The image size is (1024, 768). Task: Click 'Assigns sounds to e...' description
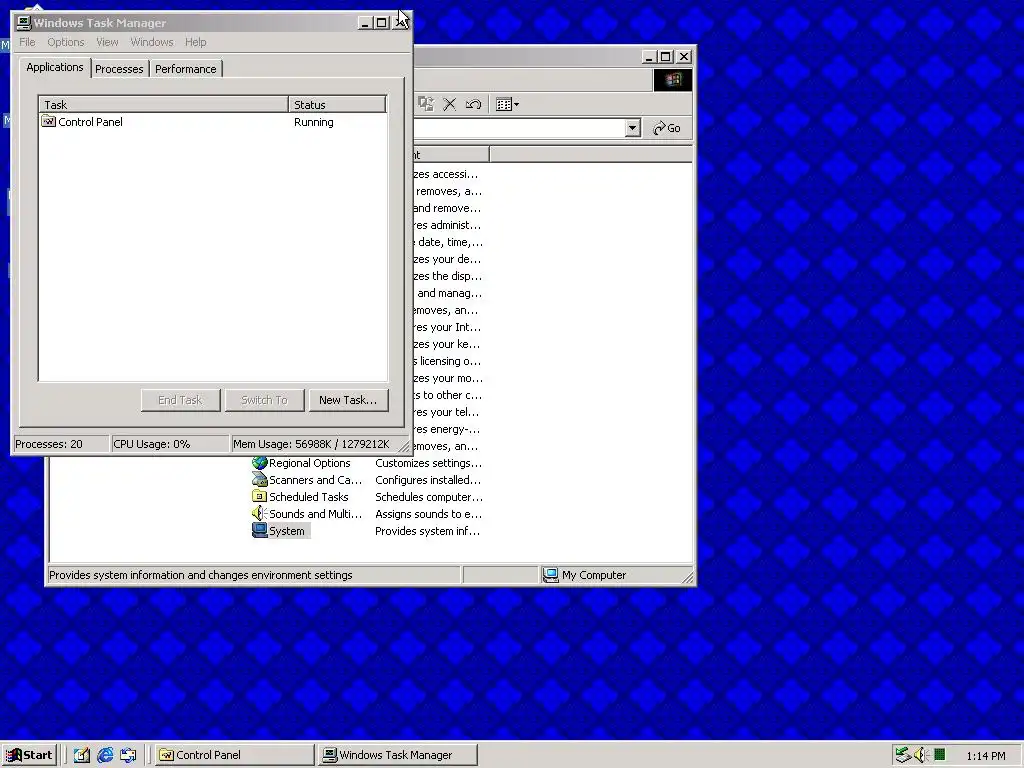click(428, 514)
